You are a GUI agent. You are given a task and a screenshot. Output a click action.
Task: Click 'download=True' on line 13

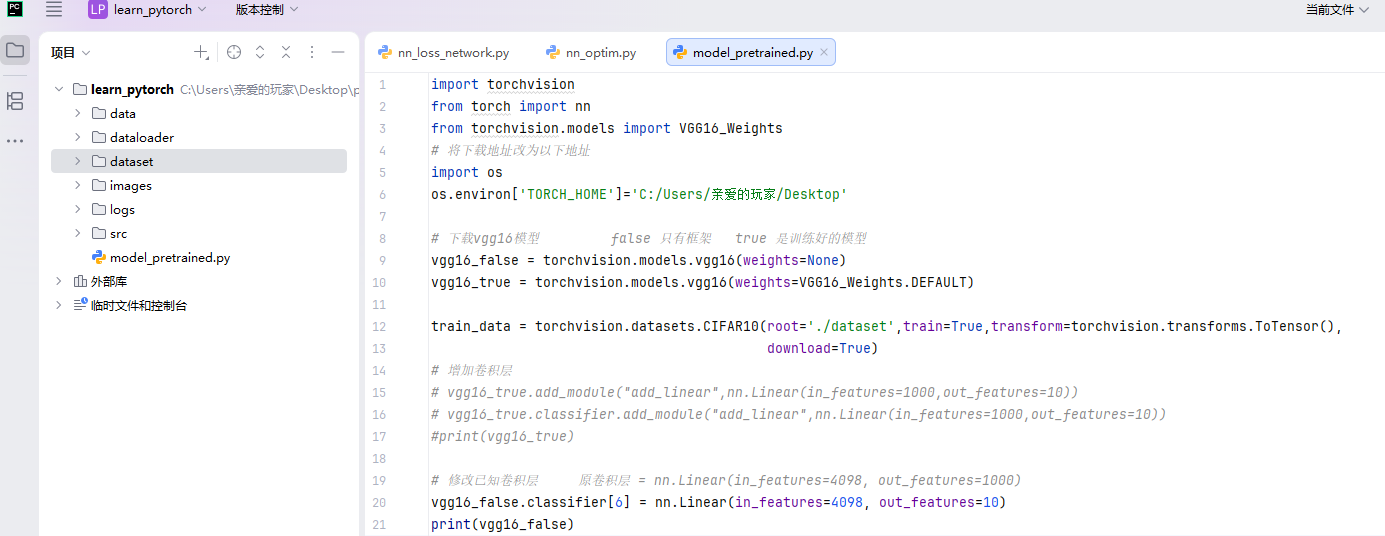click(x=819, y=348)
